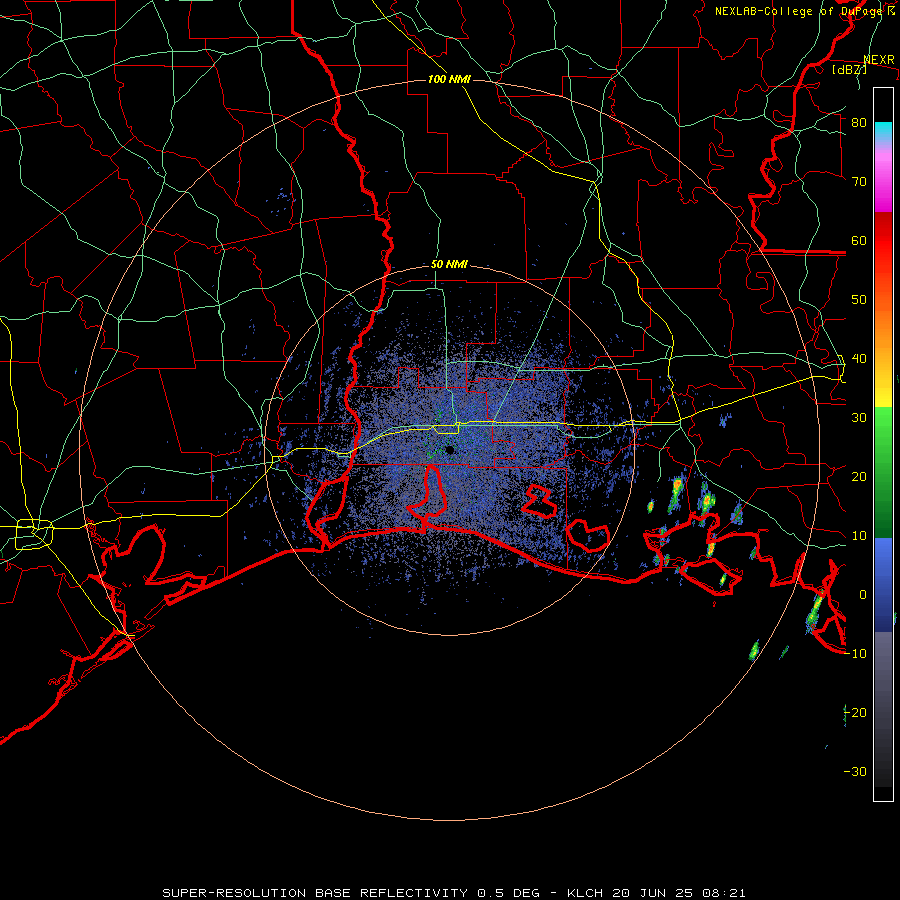Image resolution: width=900 pixels, height=900 pixels.
Task: Click the black radar site dot at center
Action: tap(450, 450)
